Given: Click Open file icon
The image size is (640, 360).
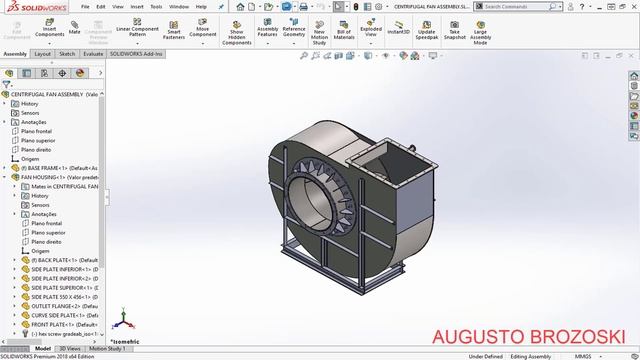Looking at the screenshot, I should [268, 7].
